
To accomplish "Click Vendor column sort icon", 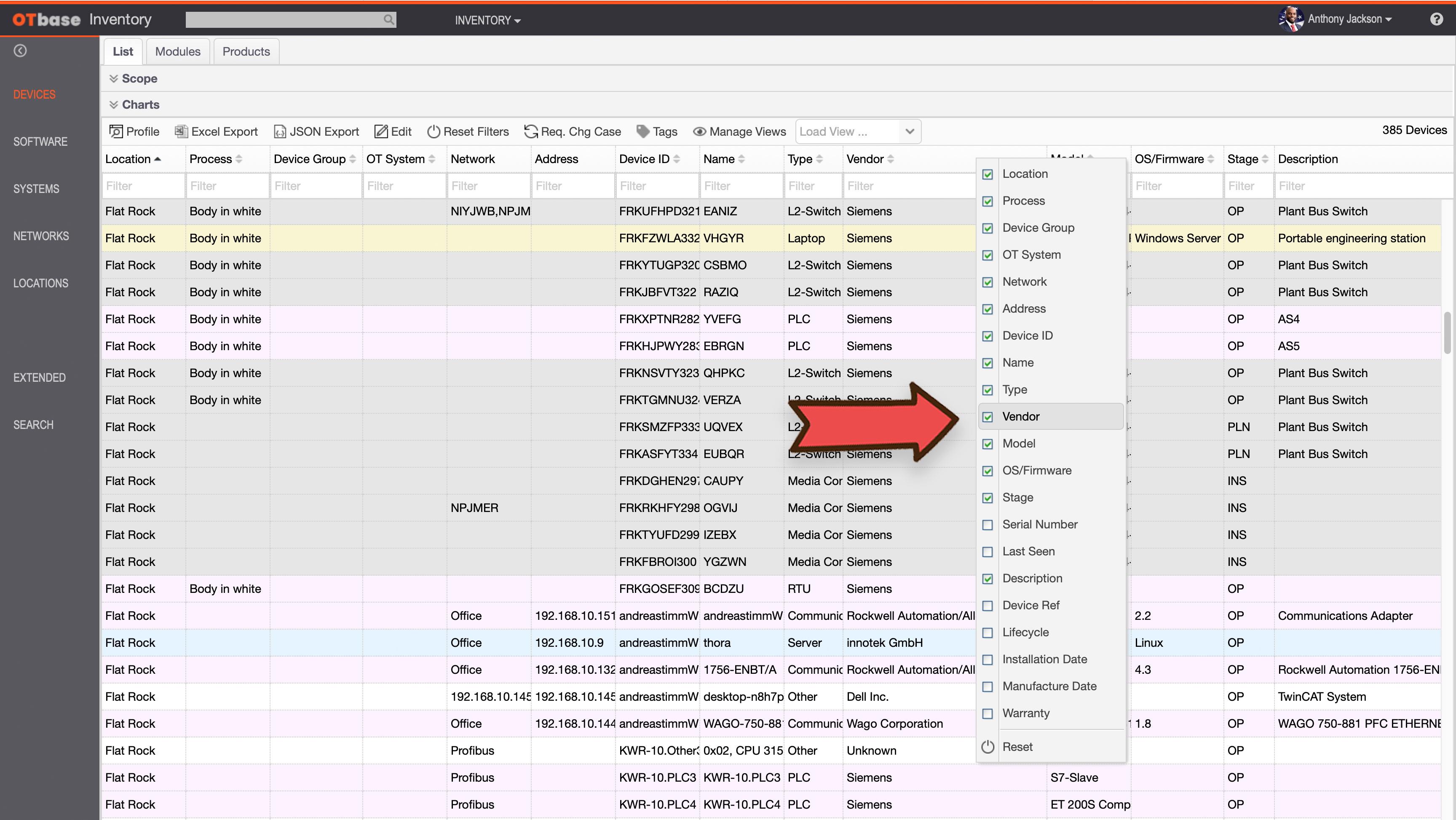I will [890, 159].
